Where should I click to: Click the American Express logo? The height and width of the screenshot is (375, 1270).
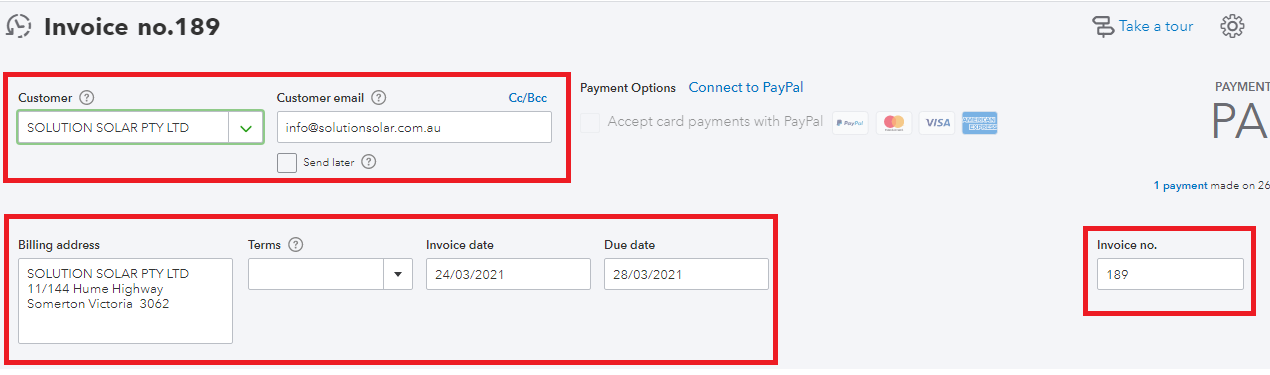pyautogui.click(x=980, y=123)
